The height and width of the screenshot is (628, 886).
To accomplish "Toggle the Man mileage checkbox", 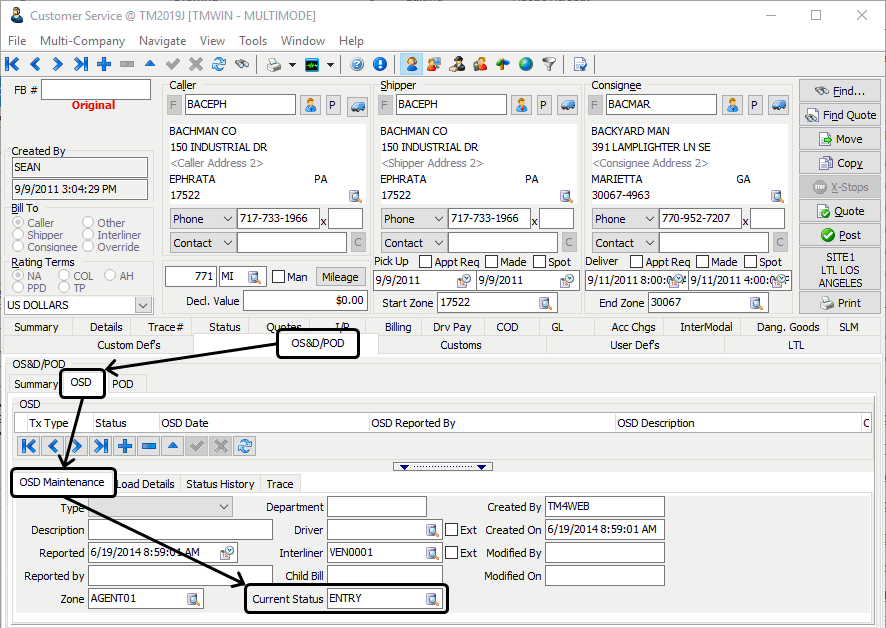I will point(278,277).
